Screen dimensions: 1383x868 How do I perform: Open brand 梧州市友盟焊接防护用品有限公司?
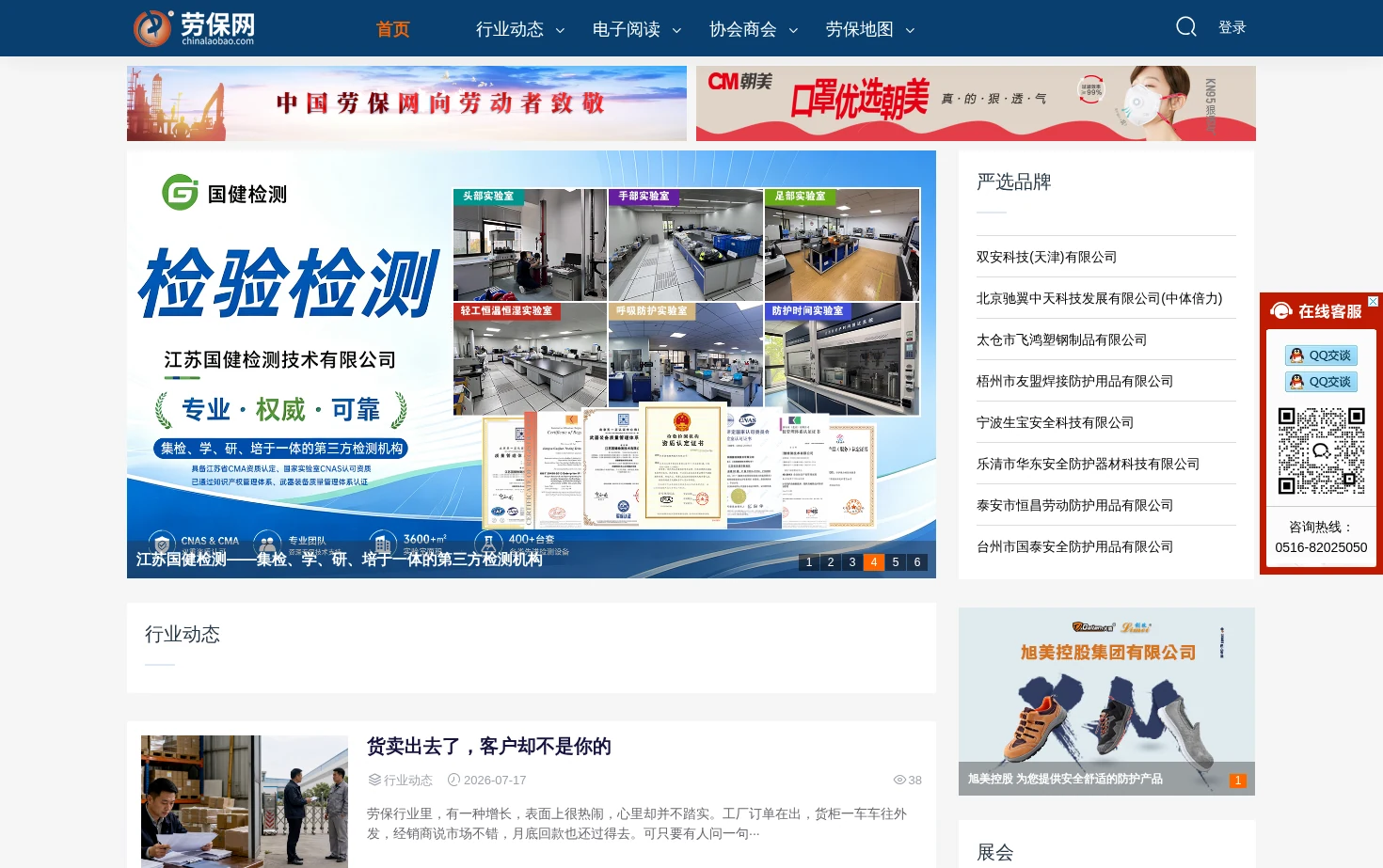[x=1074, y=381]
